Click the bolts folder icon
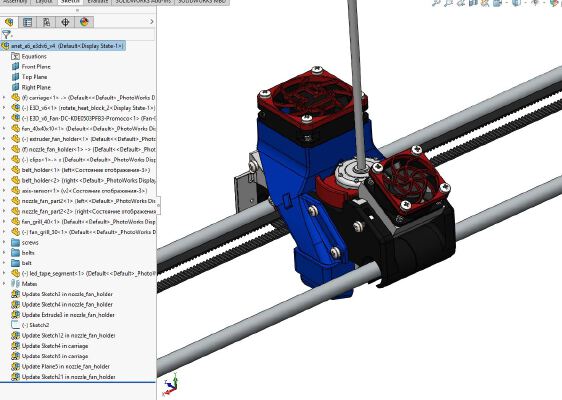 point(15,253)
